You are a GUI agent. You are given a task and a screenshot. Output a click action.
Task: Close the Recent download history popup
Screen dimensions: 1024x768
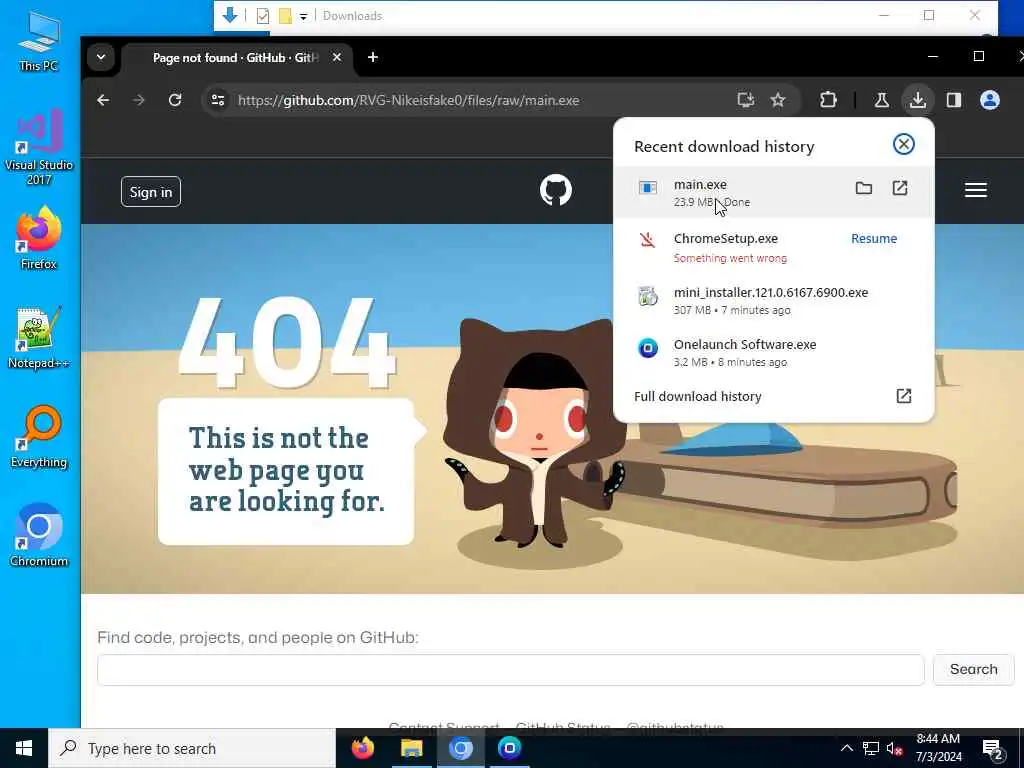[x=903, y=144]
